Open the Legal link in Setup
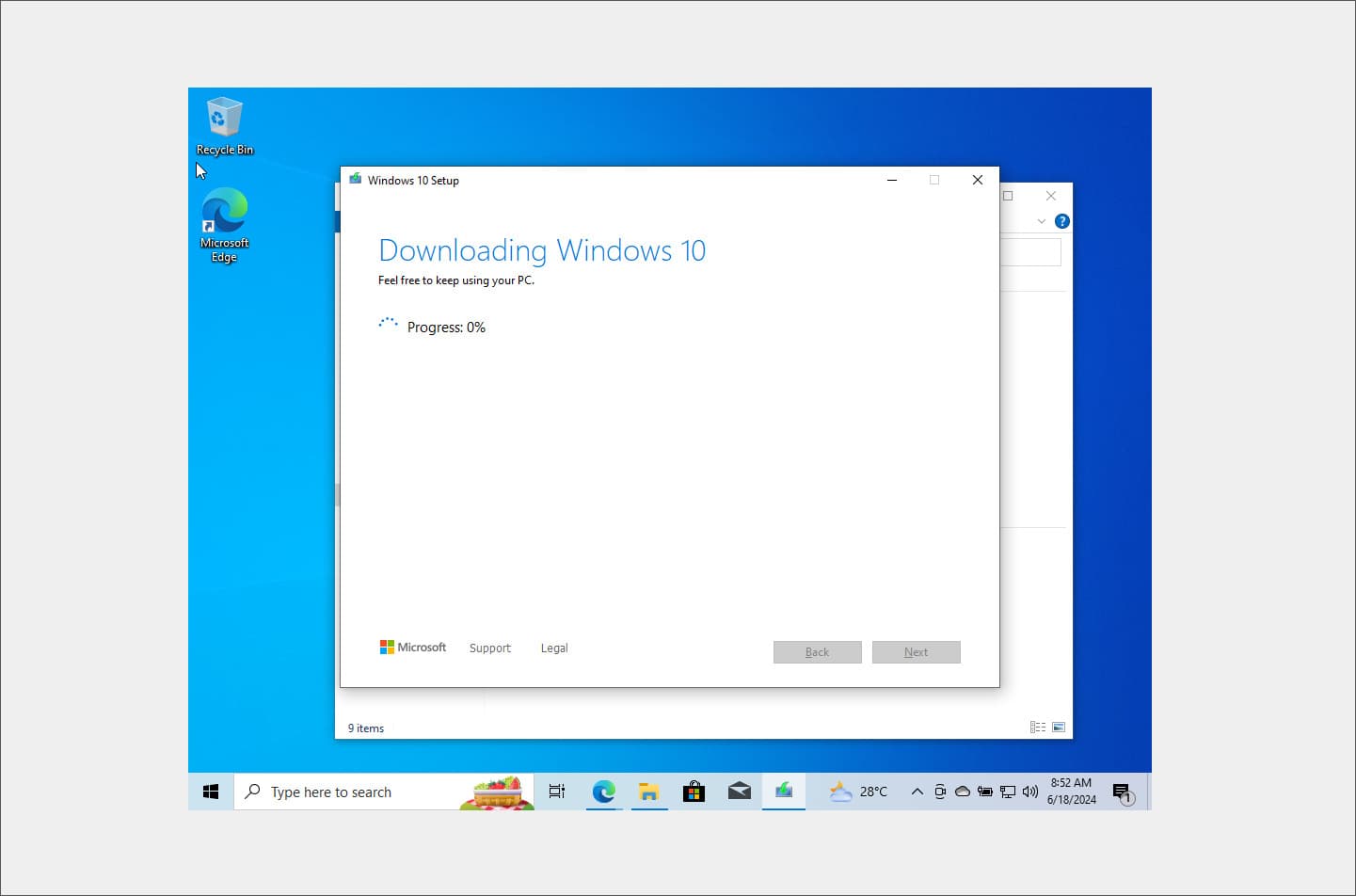1356x896 pixels. coord(554,648)
